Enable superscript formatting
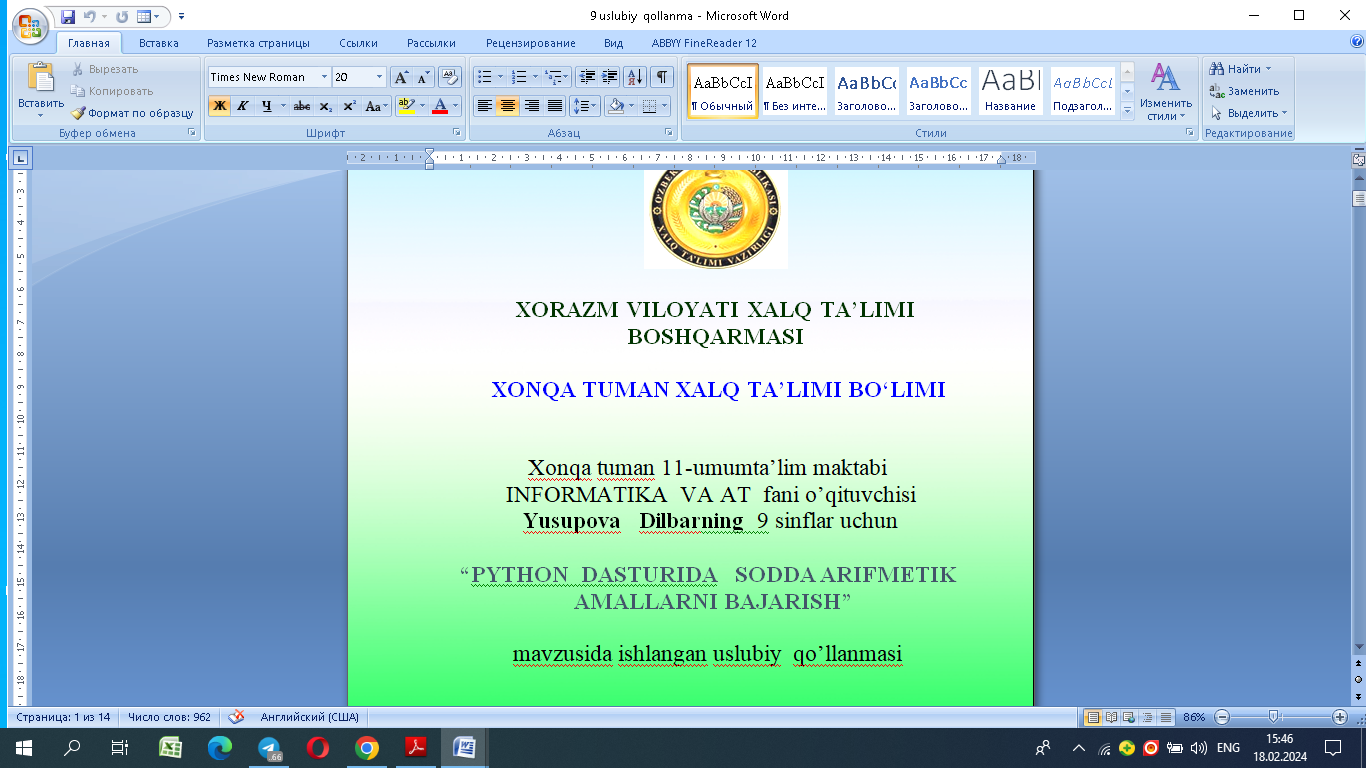This screenshot has height=768, width=1366. tap(351, 104)
